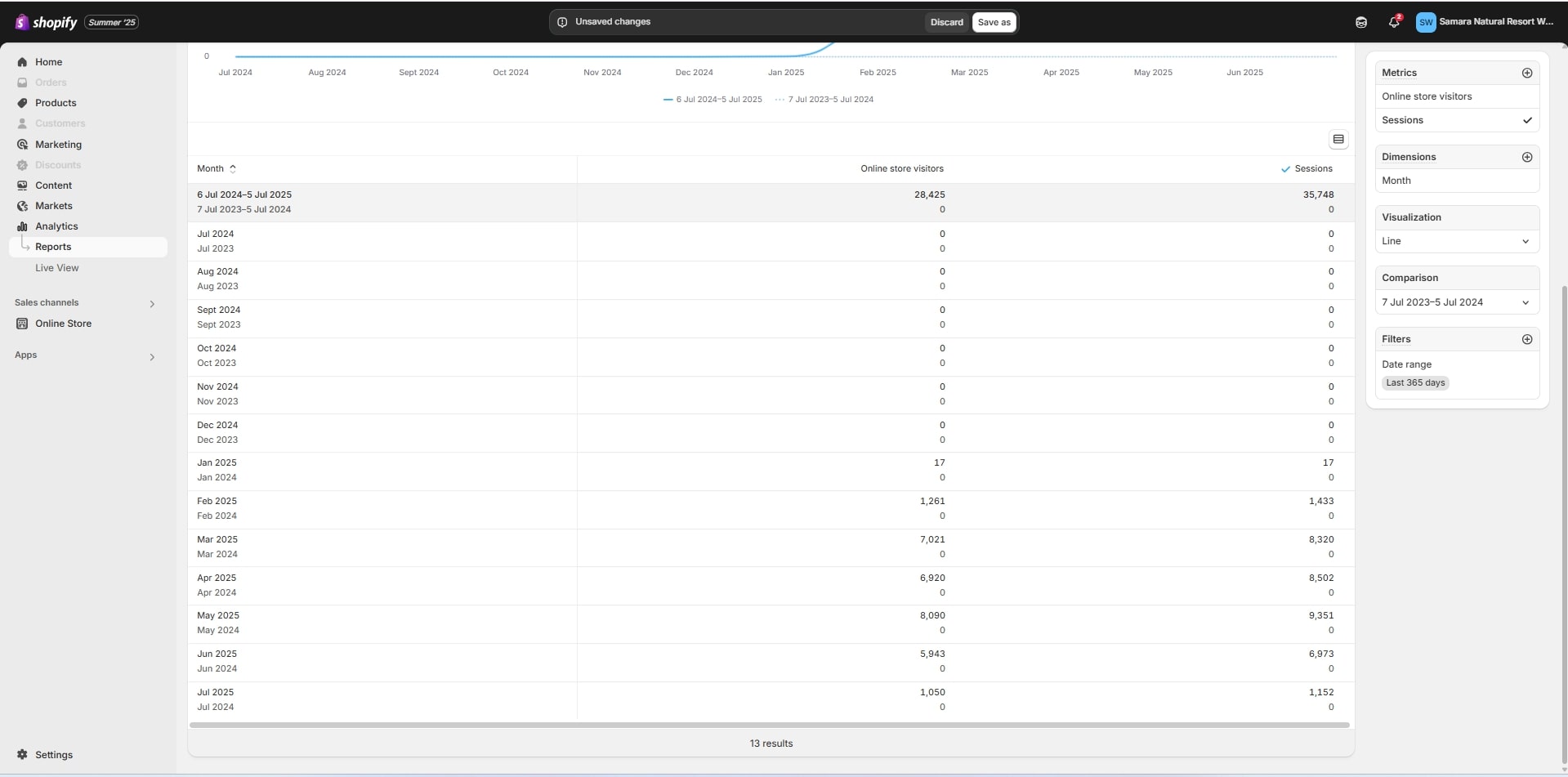Click the Orders icon in sidebar
This screenshot has height=777, width=1568.
[x=22, y=83]
